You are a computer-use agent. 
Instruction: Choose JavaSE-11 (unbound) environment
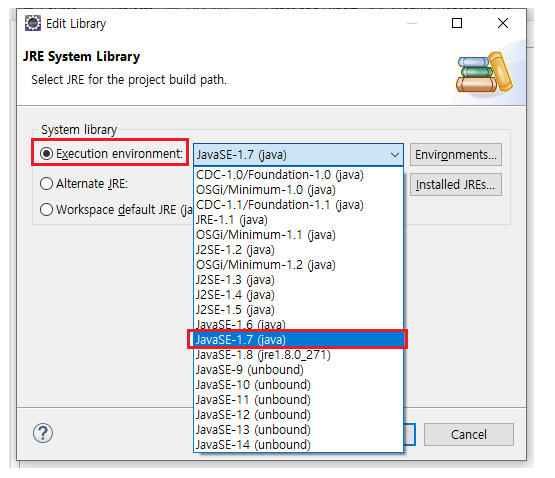point(298,400)
